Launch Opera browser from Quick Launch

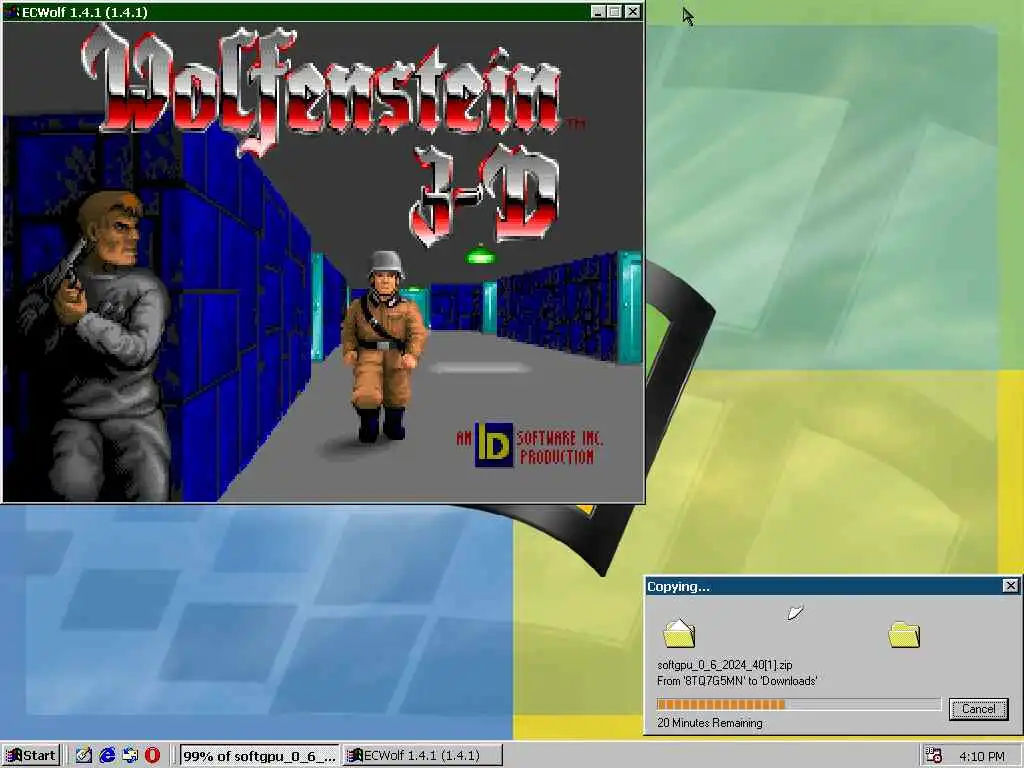click(x=152, y=756)
